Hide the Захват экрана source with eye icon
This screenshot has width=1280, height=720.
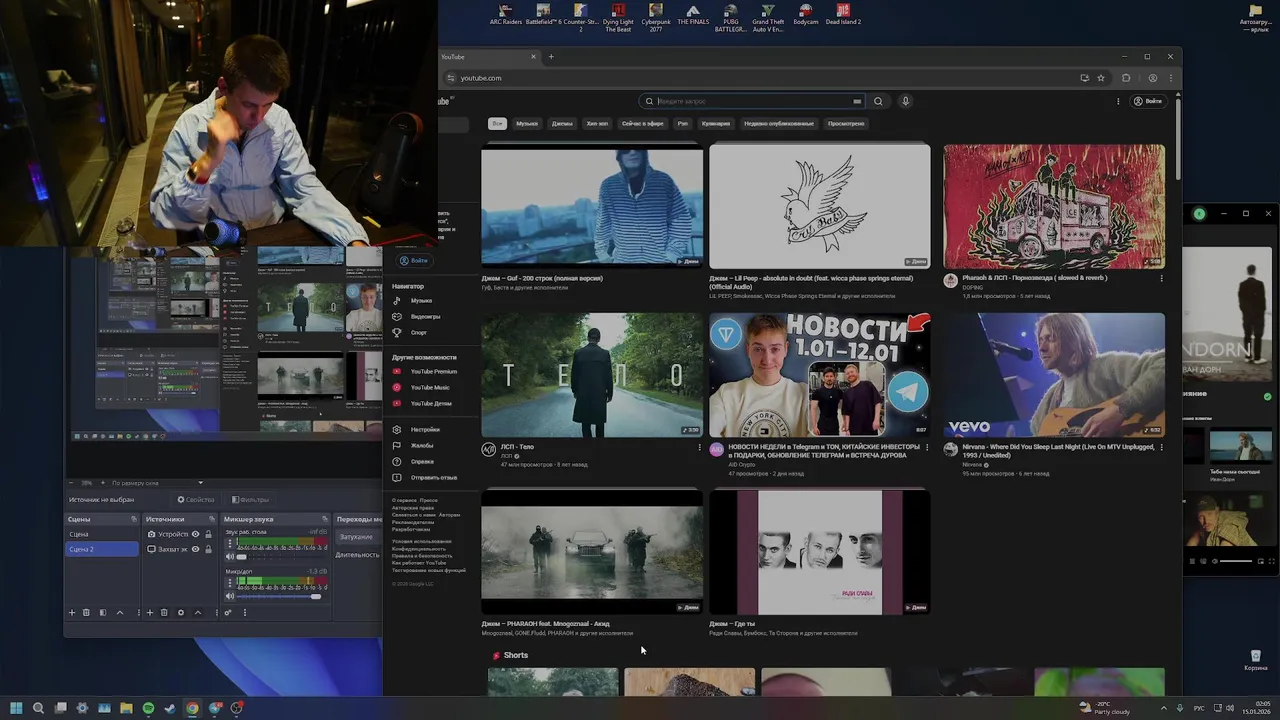point(195,549)
